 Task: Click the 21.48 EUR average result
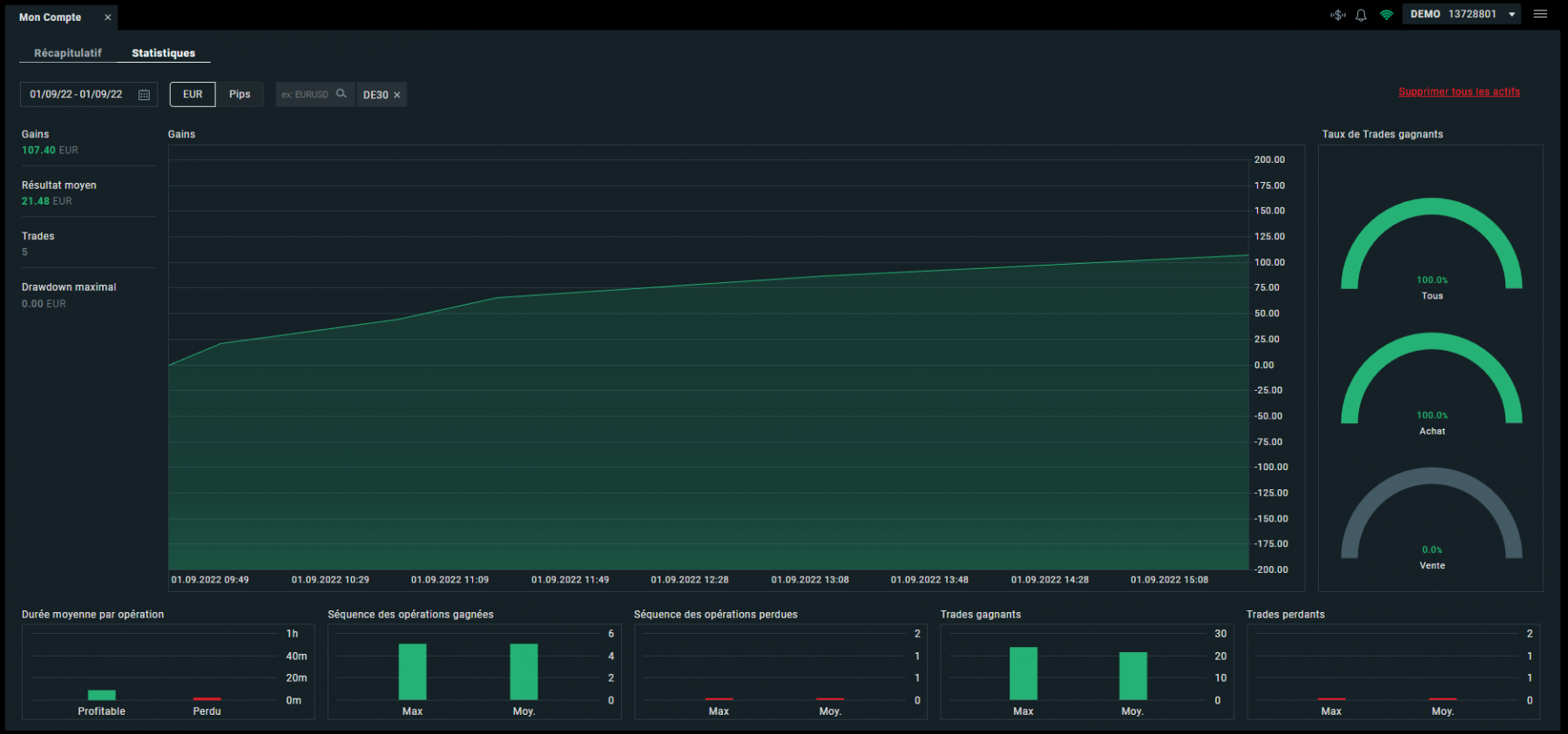click(x=47, y=201)
